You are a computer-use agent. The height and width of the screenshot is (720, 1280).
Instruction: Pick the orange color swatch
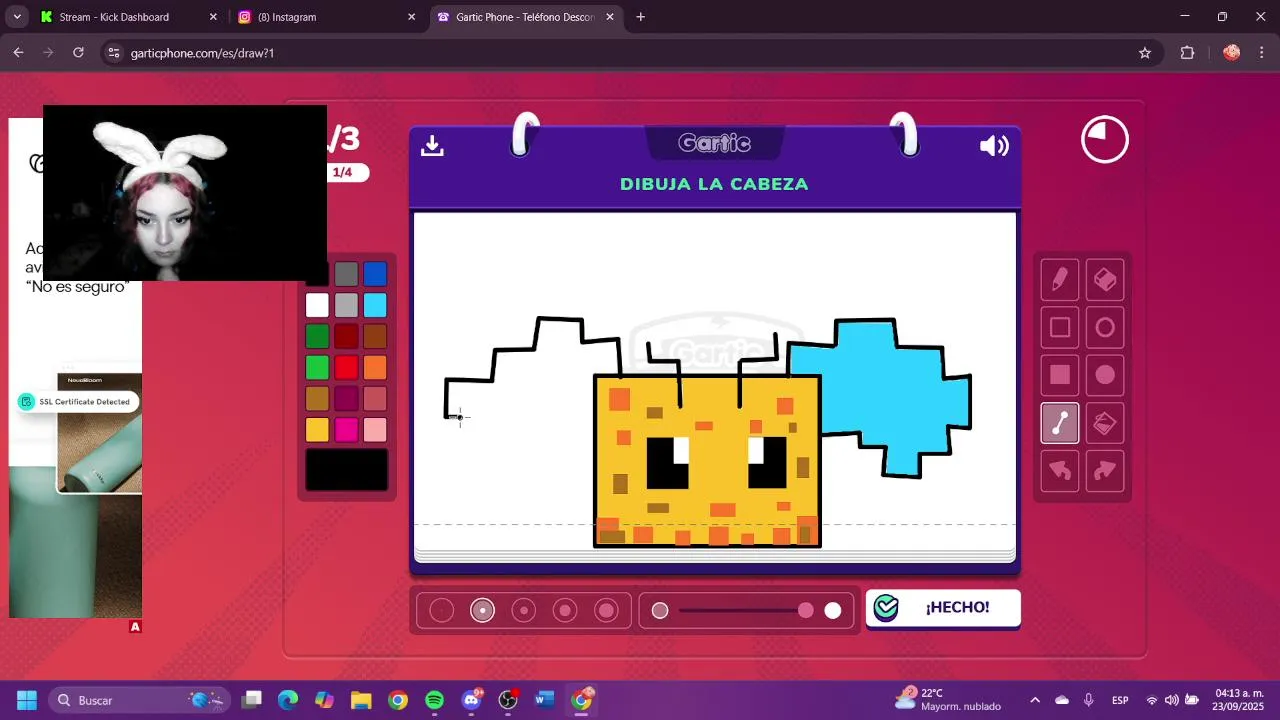[375, 367]
